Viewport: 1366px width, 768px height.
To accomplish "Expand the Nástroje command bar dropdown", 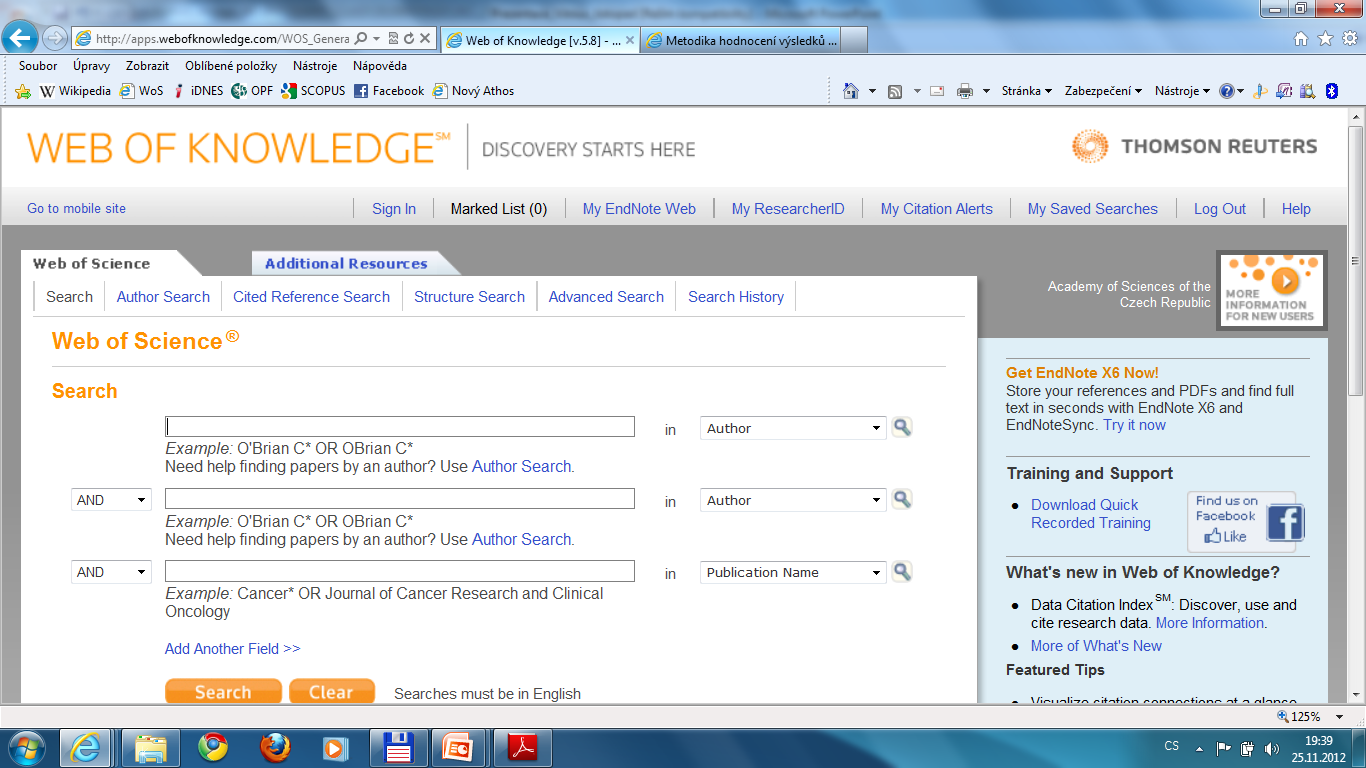I will 1182,91.
